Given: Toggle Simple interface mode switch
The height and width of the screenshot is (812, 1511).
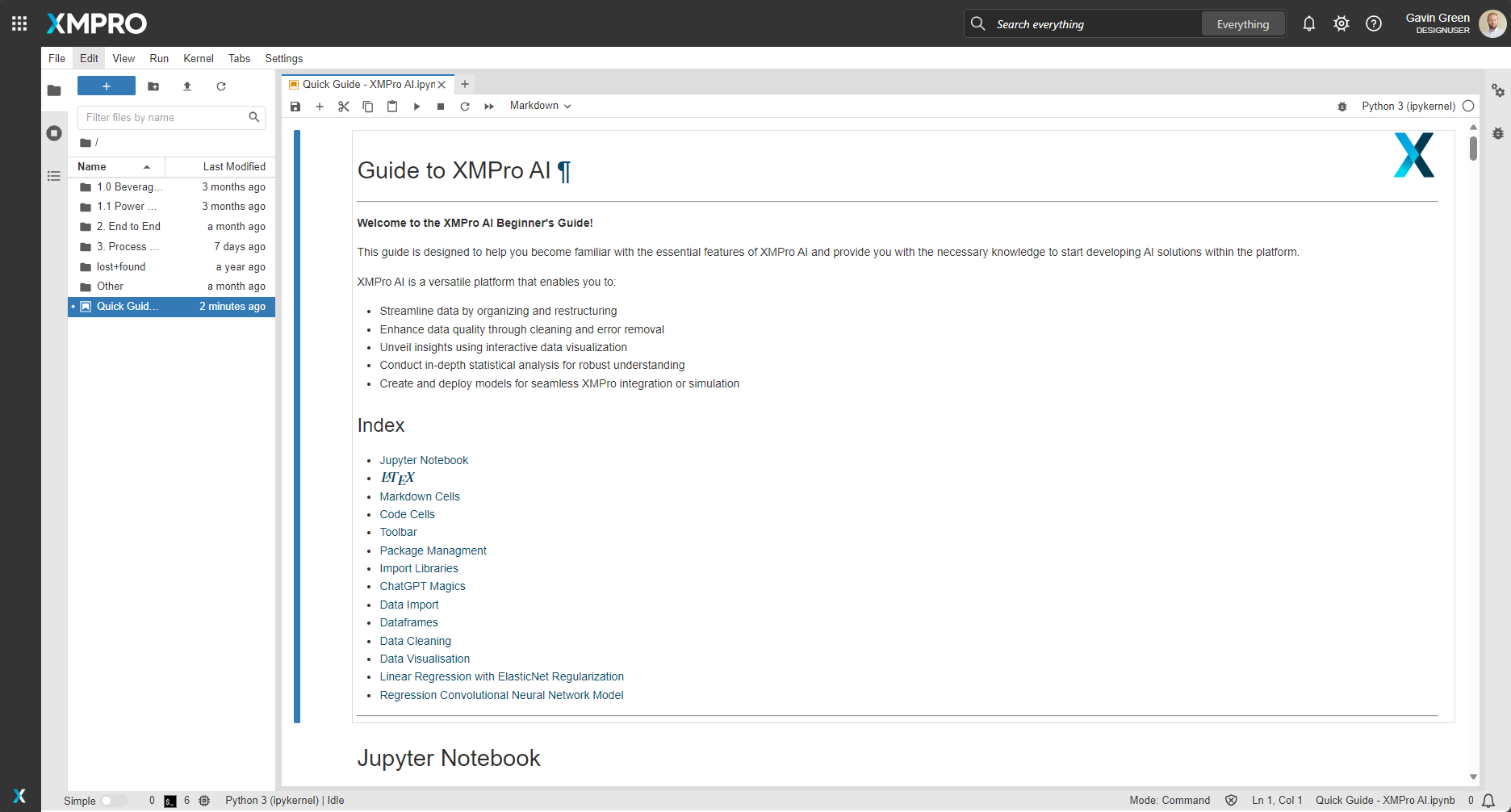Looking at the screenshot, I should (114, 801).
